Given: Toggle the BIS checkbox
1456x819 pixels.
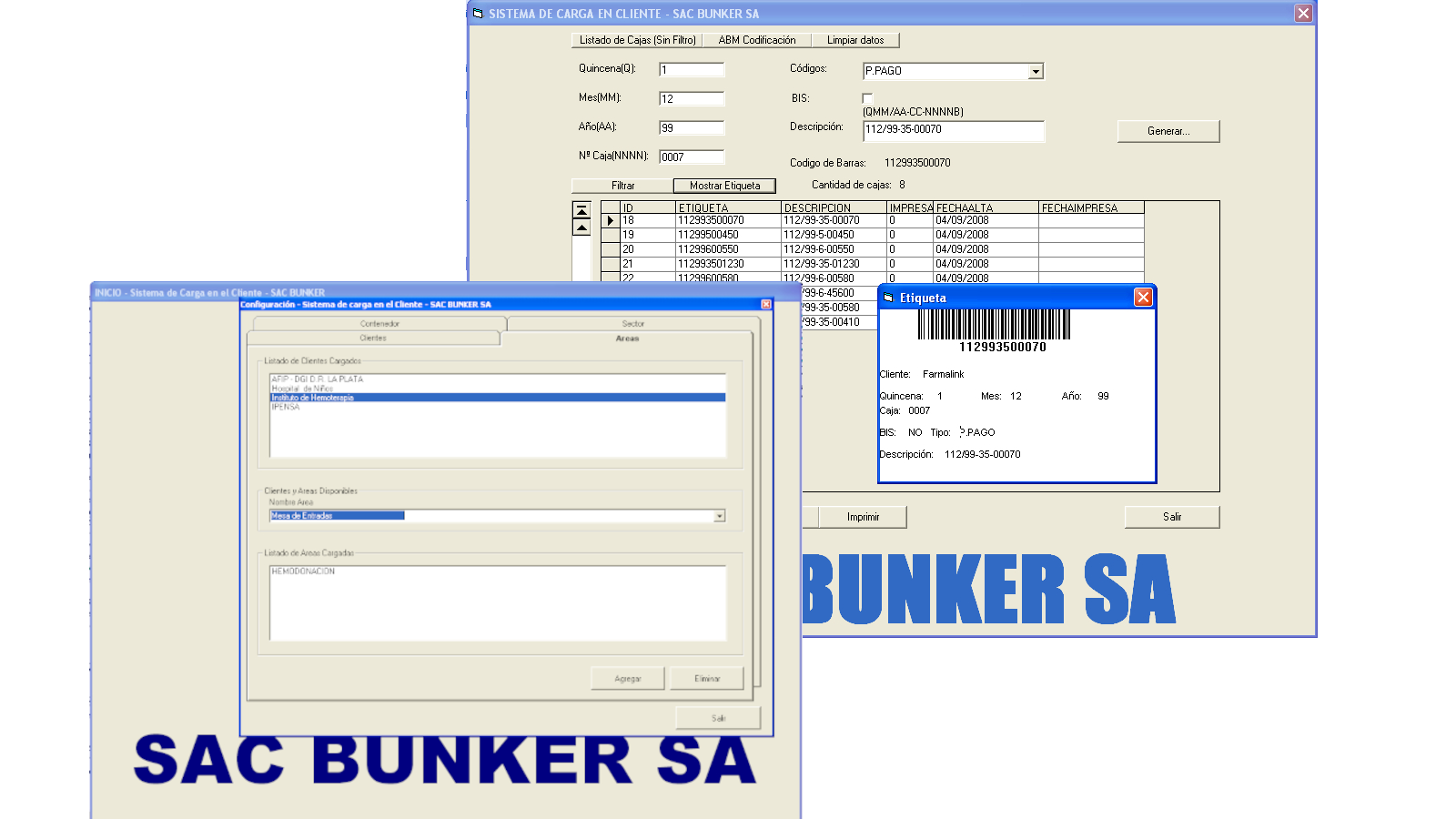Looking at the screenshot, I should coord(867,98).
